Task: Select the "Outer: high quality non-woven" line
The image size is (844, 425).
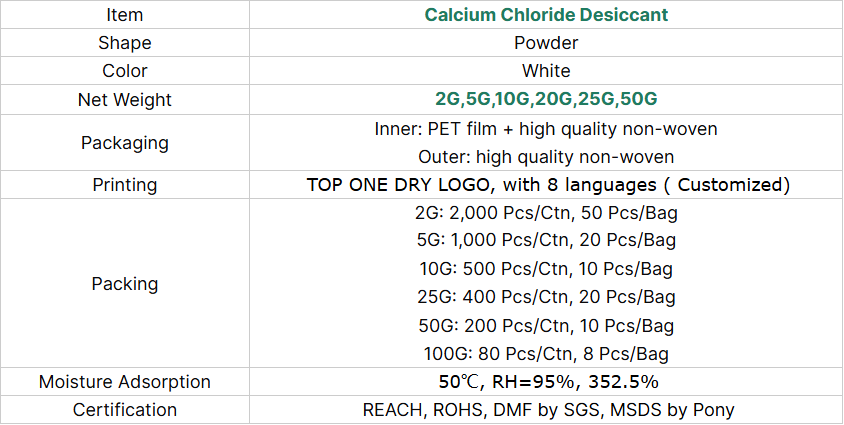Action: coord(546,157)
